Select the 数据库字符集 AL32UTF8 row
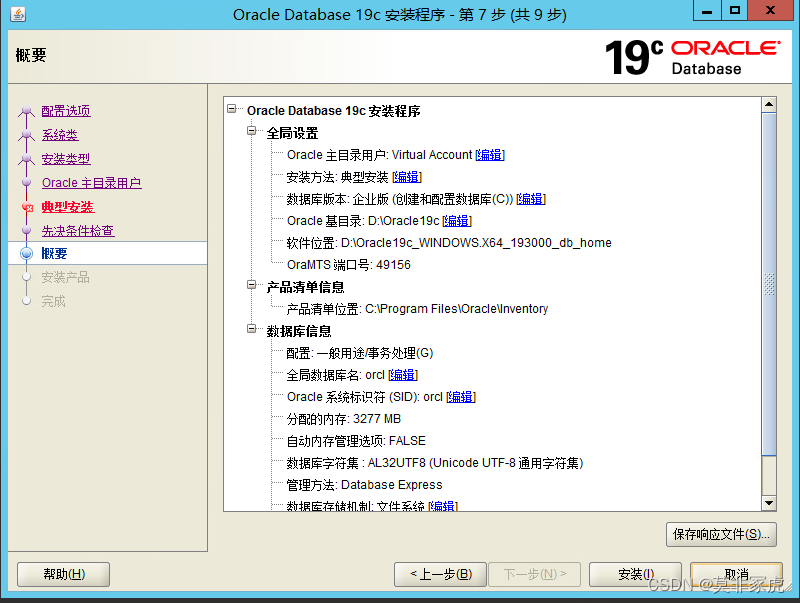Image resolution: width=800 pixels, height=603 pixels. pos(435,463)
